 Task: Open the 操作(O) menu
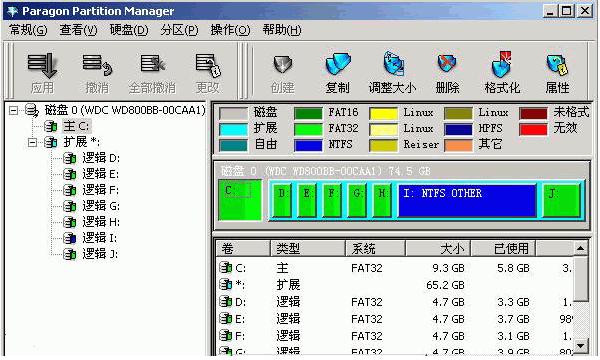[x=230, y=30]
